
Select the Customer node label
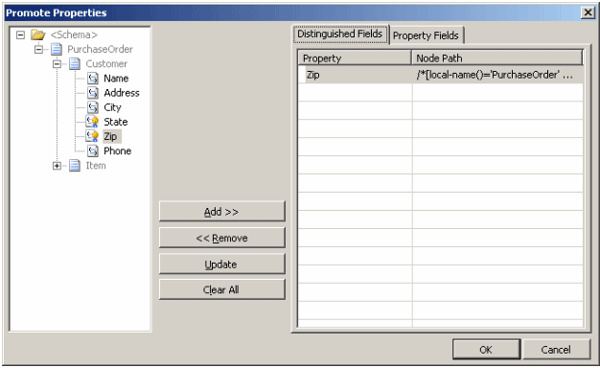point(106,64)
